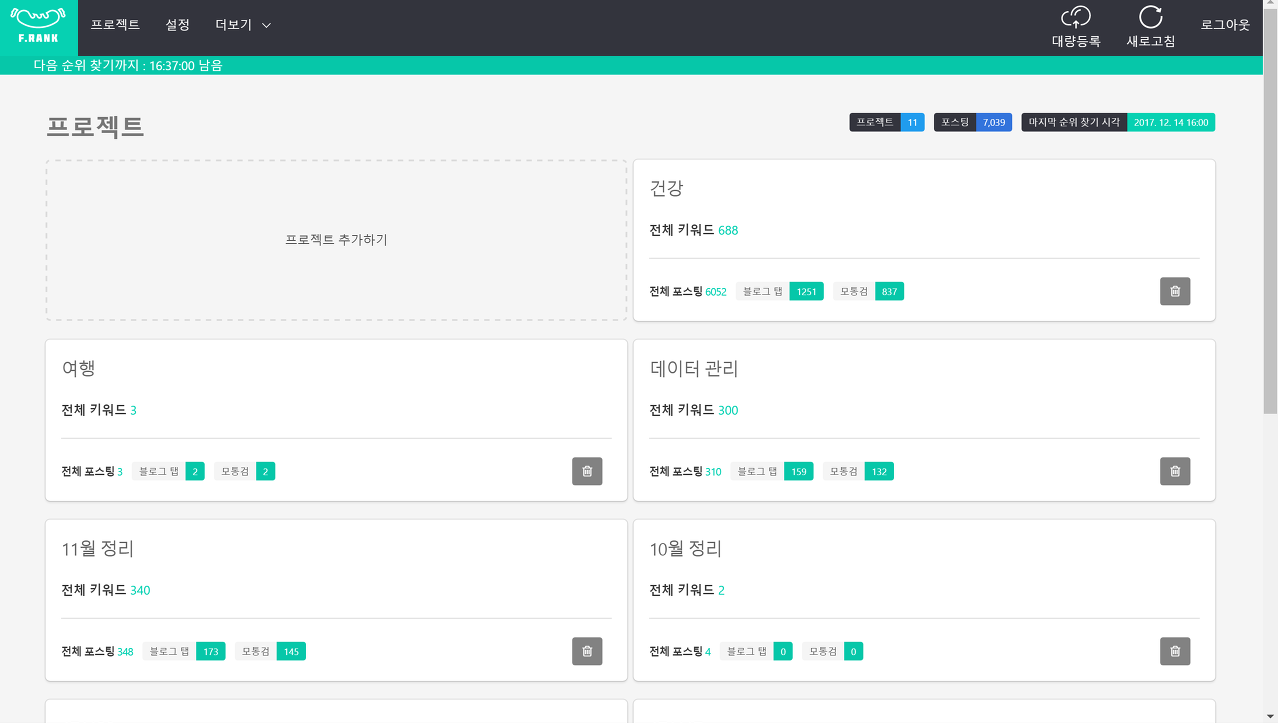Open the 프로젝트 menu
Screen dimensions: 1278x723
click(115, 25)
